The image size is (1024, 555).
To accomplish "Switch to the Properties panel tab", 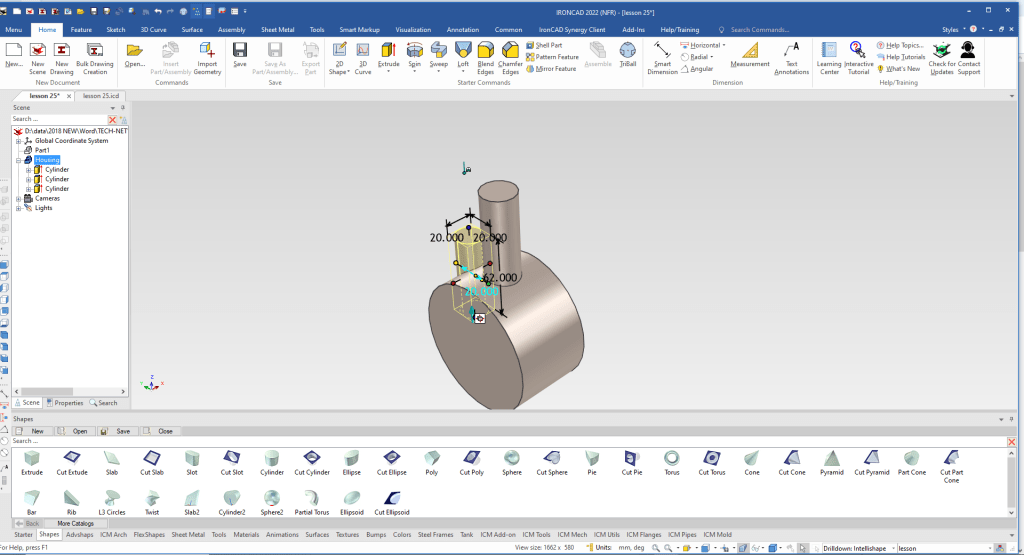I will click(65, 403).
